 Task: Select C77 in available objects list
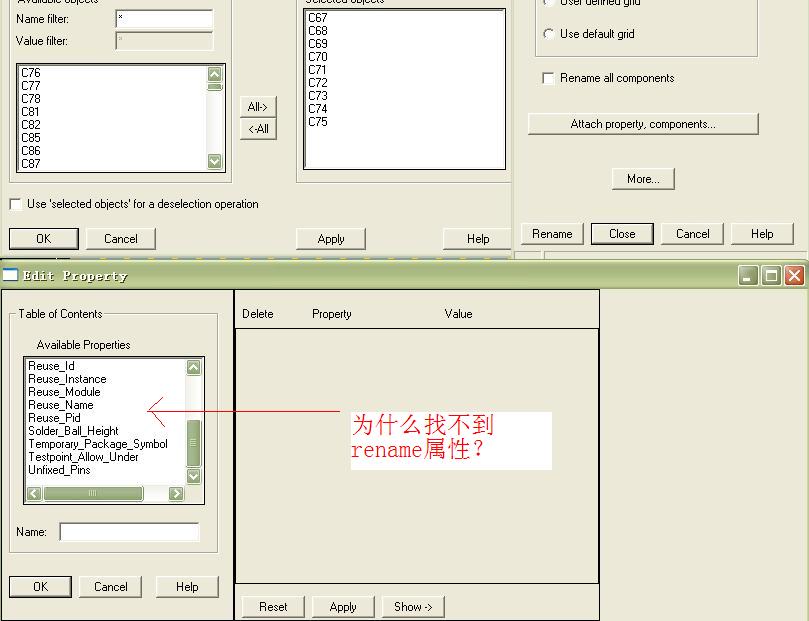tap(31, 86)
